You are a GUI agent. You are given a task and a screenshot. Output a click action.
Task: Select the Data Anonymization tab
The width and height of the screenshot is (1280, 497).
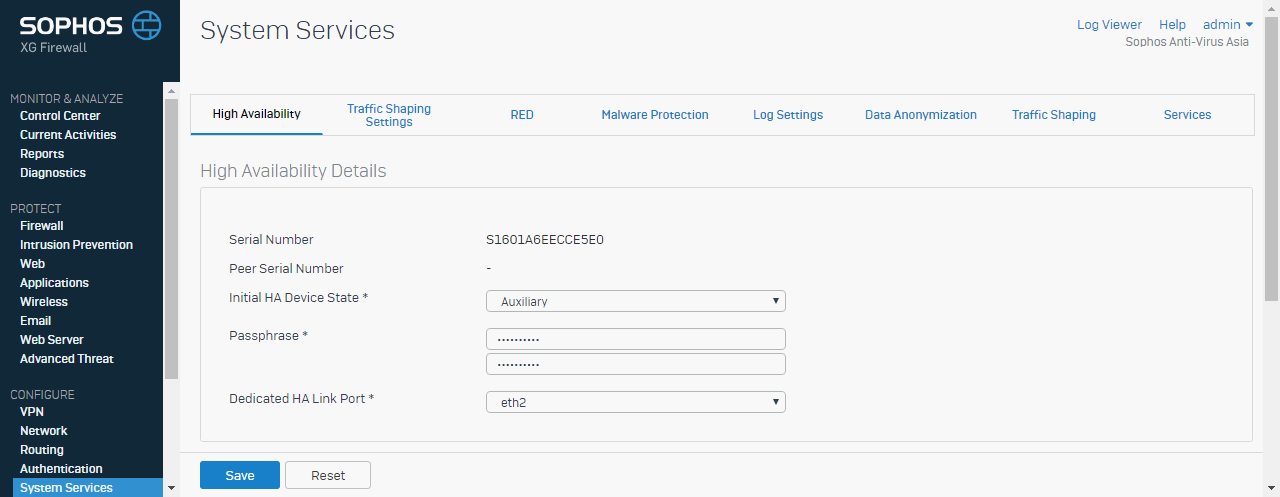[921, 115]
